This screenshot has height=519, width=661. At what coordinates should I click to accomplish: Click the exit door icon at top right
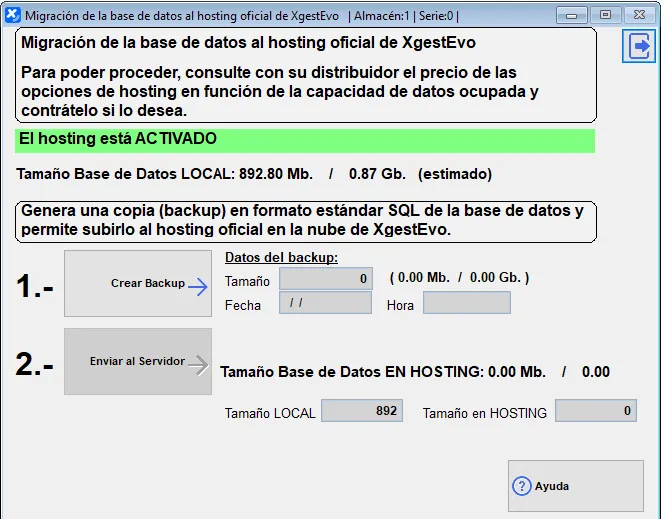pos(638,46)
